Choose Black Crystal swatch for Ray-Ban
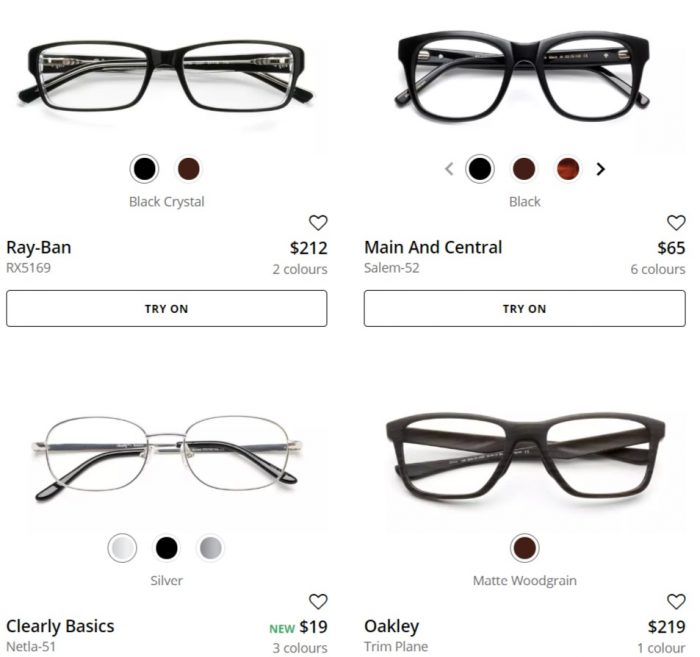 [144, 169]
